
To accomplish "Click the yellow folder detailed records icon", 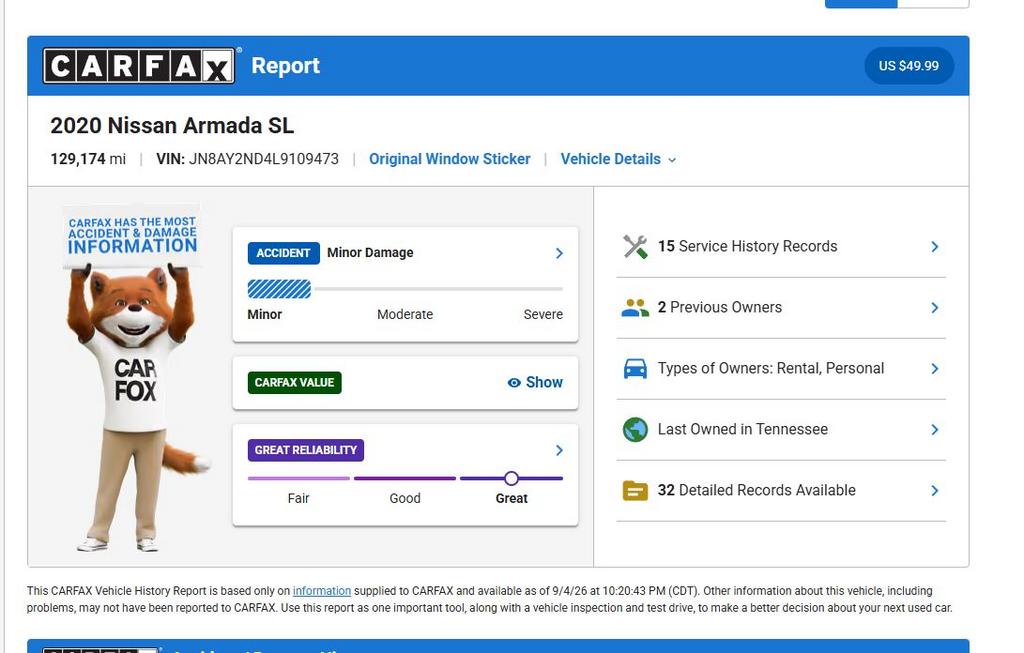I will point(635,490).
